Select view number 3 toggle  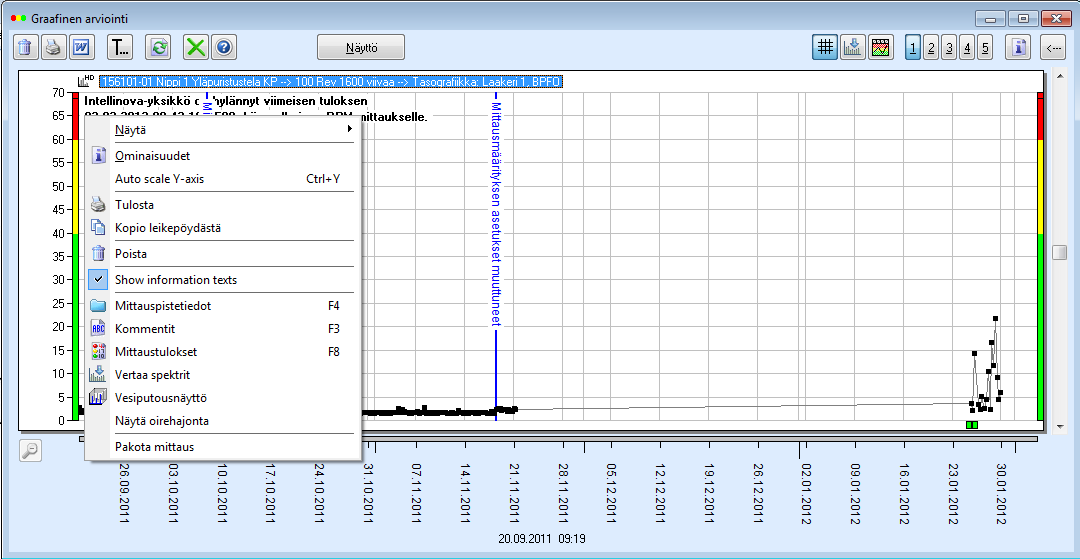(x=949, y=48)
